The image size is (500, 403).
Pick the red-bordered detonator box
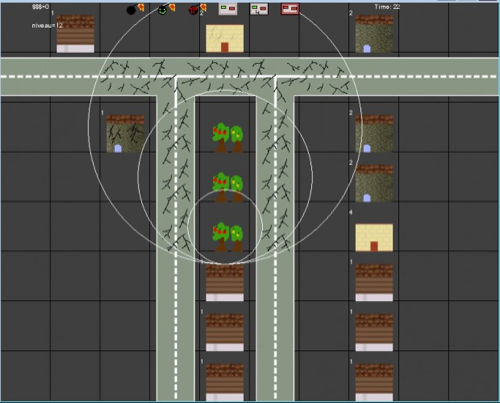pos(290,9)
